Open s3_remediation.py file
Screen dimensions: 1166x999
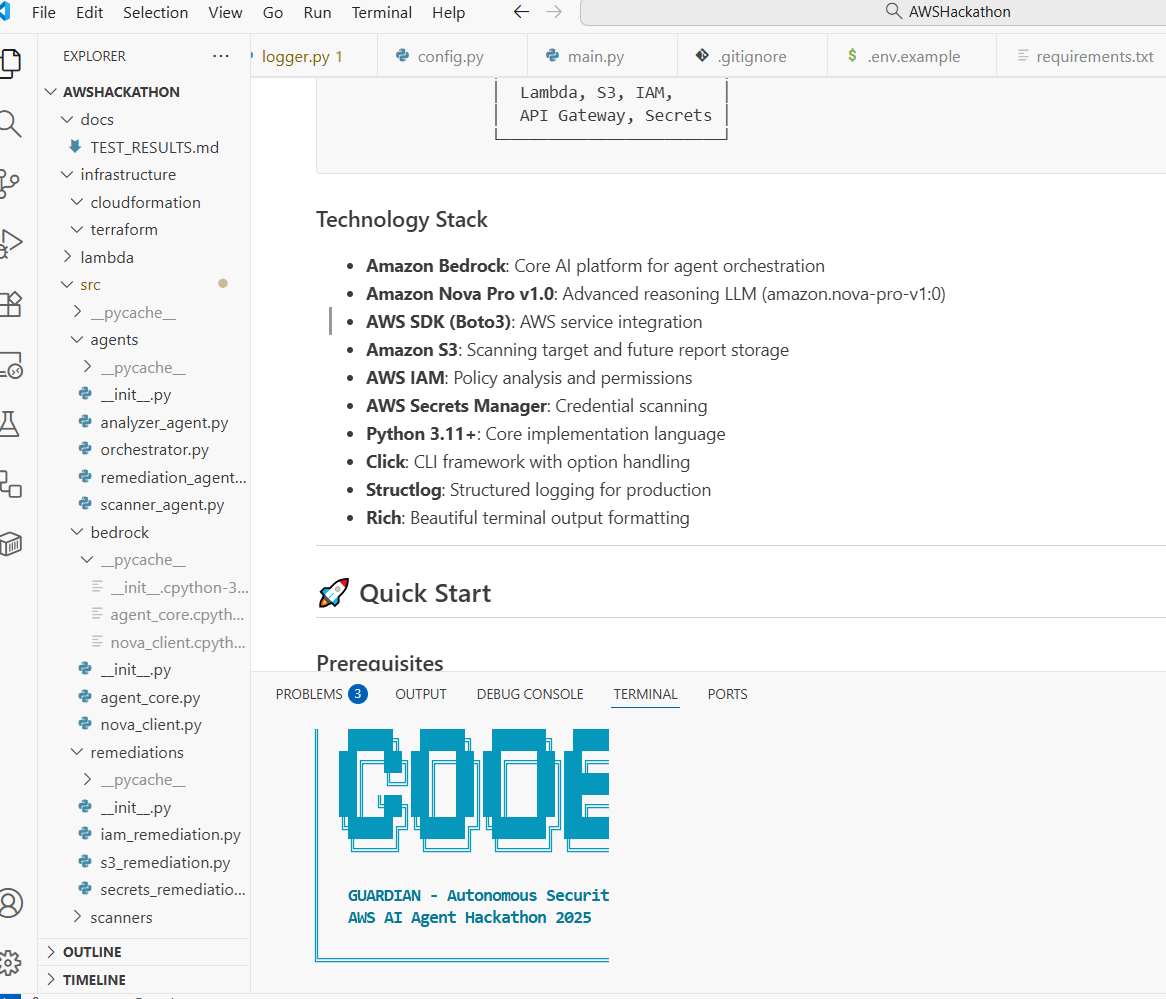point(144,863)
